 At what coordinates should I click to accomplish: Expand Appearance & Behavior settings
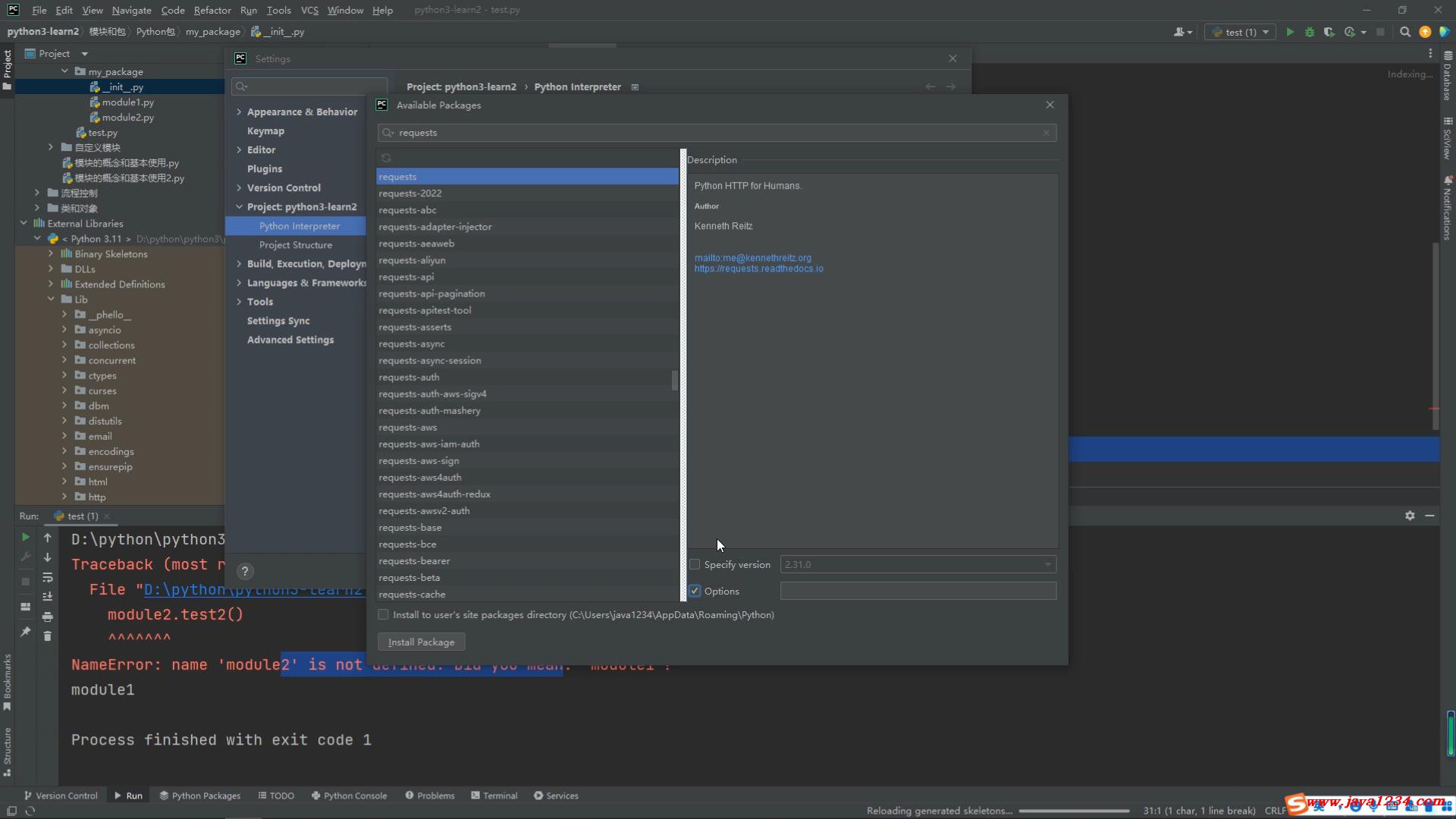pyautogui.click(x=239, y=111)
